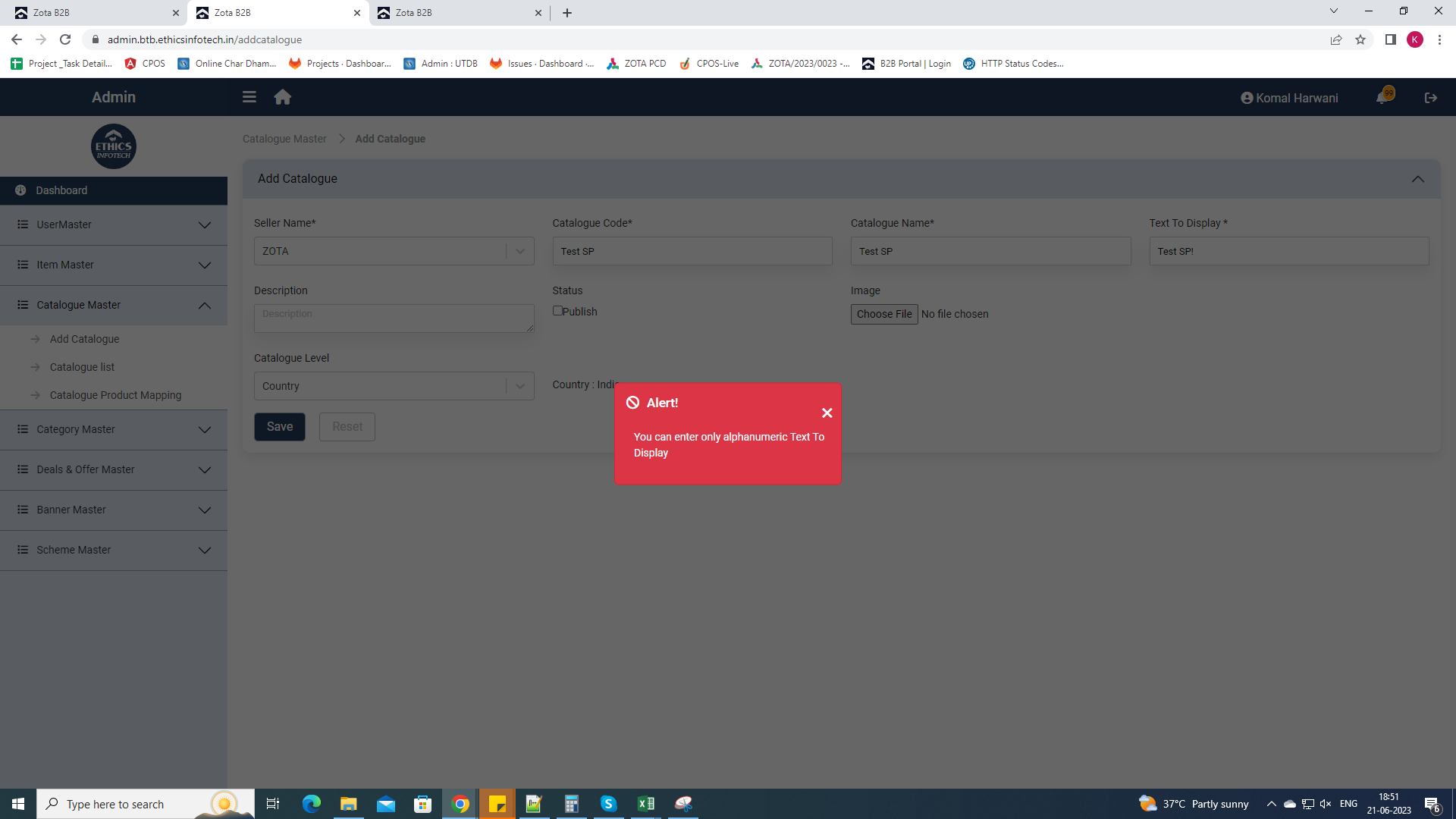
Task: Open Catalogue list in sidebar
Action: pyautogui.click(x=82, y=367)
